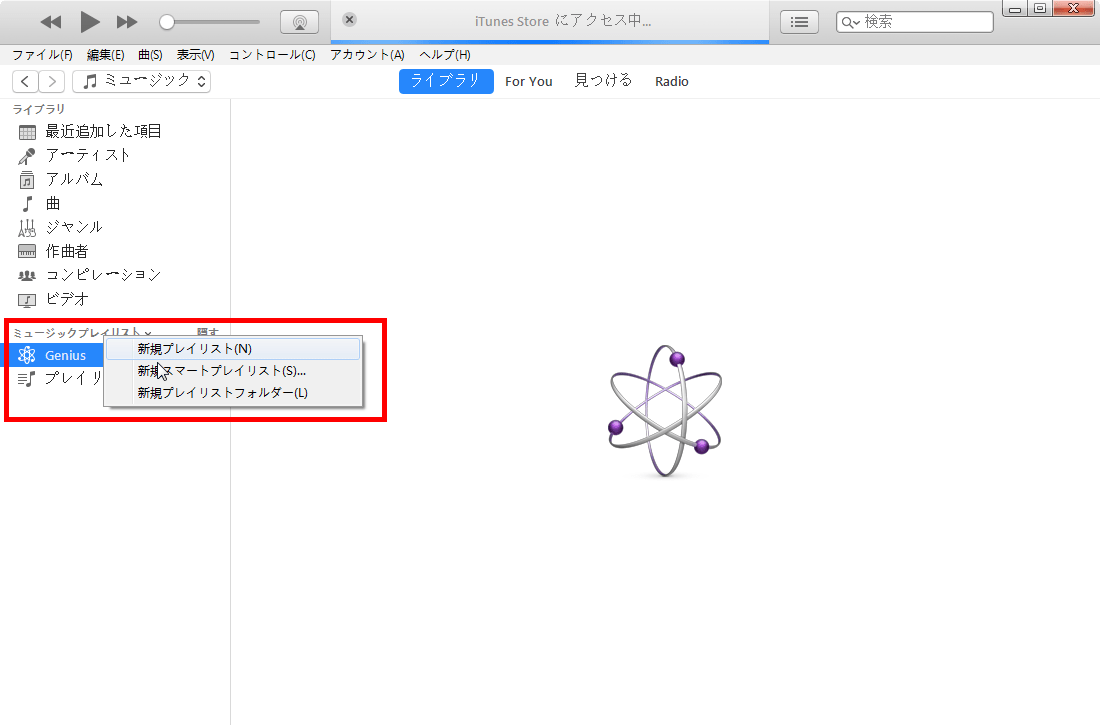Go forward with the right arrow button
Viewport: 1100px width, 725px height.
52,81
